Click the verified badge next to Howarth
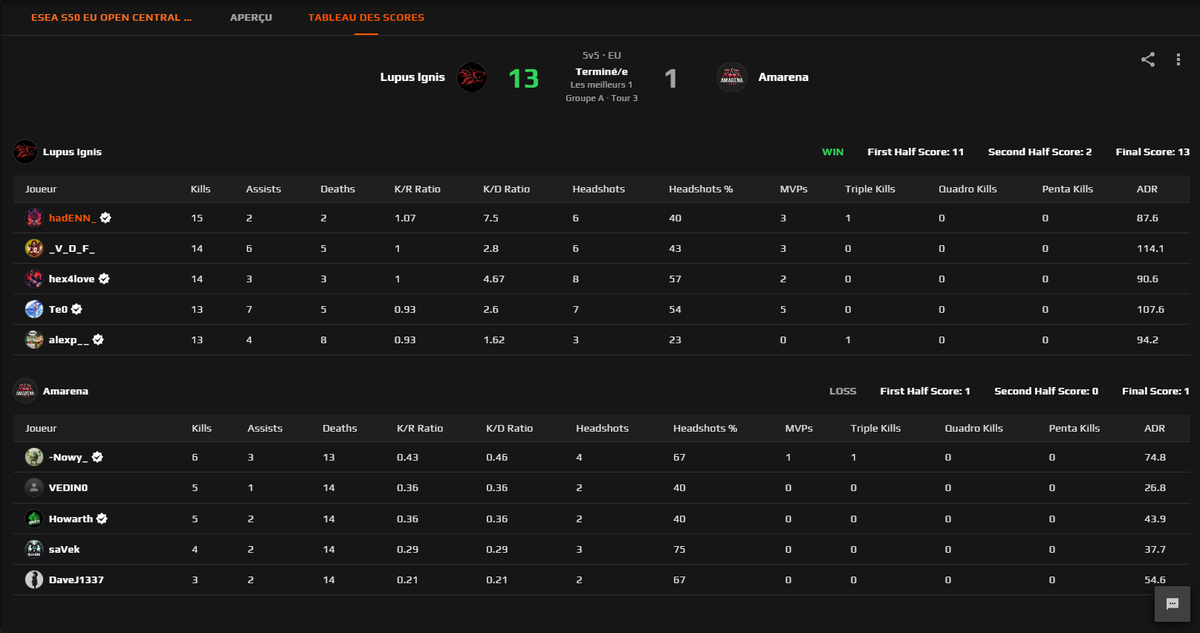The width and height of the screenshot is (1200, 633). (x=102, y=519)
